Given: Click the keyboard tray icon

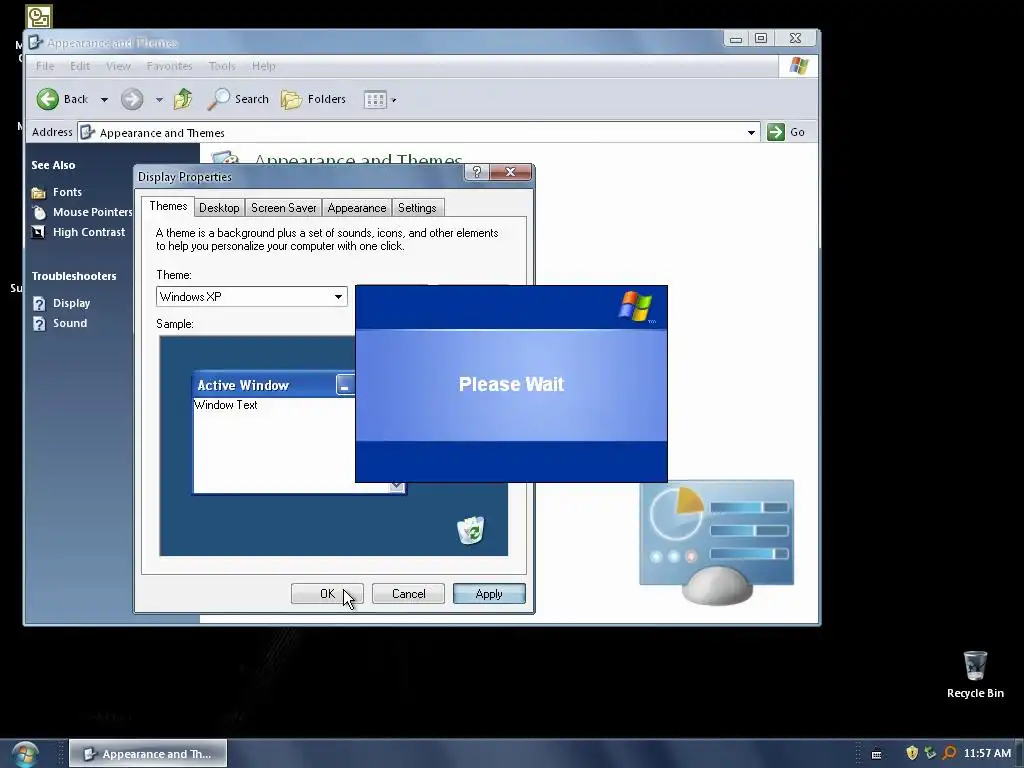Looking at the screenshot, I should [x=876, y=754].
